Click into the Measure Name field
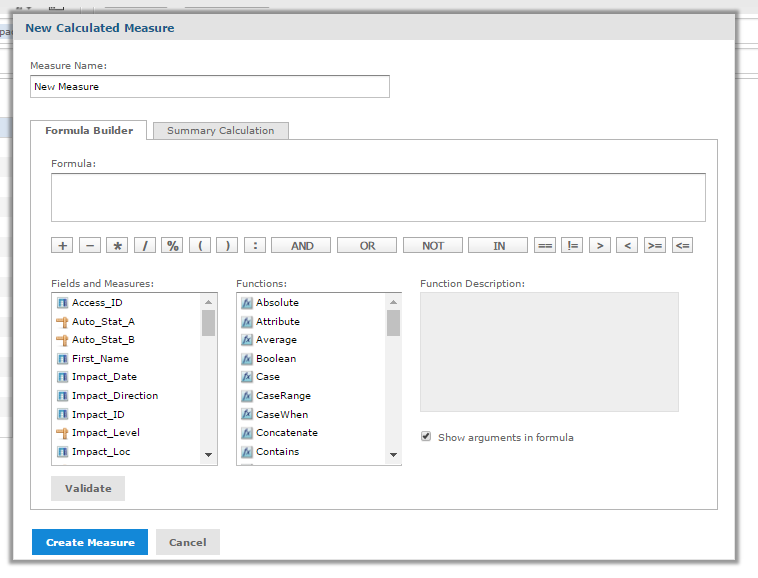 210,87
